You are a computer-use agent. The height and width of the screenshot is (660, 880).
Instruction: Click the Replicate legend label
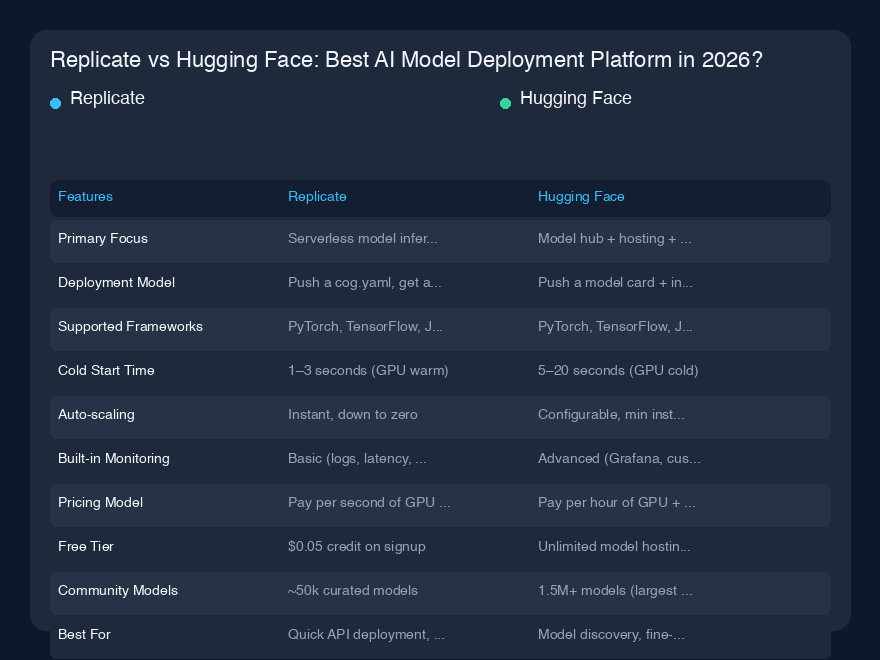click(107, 98)
